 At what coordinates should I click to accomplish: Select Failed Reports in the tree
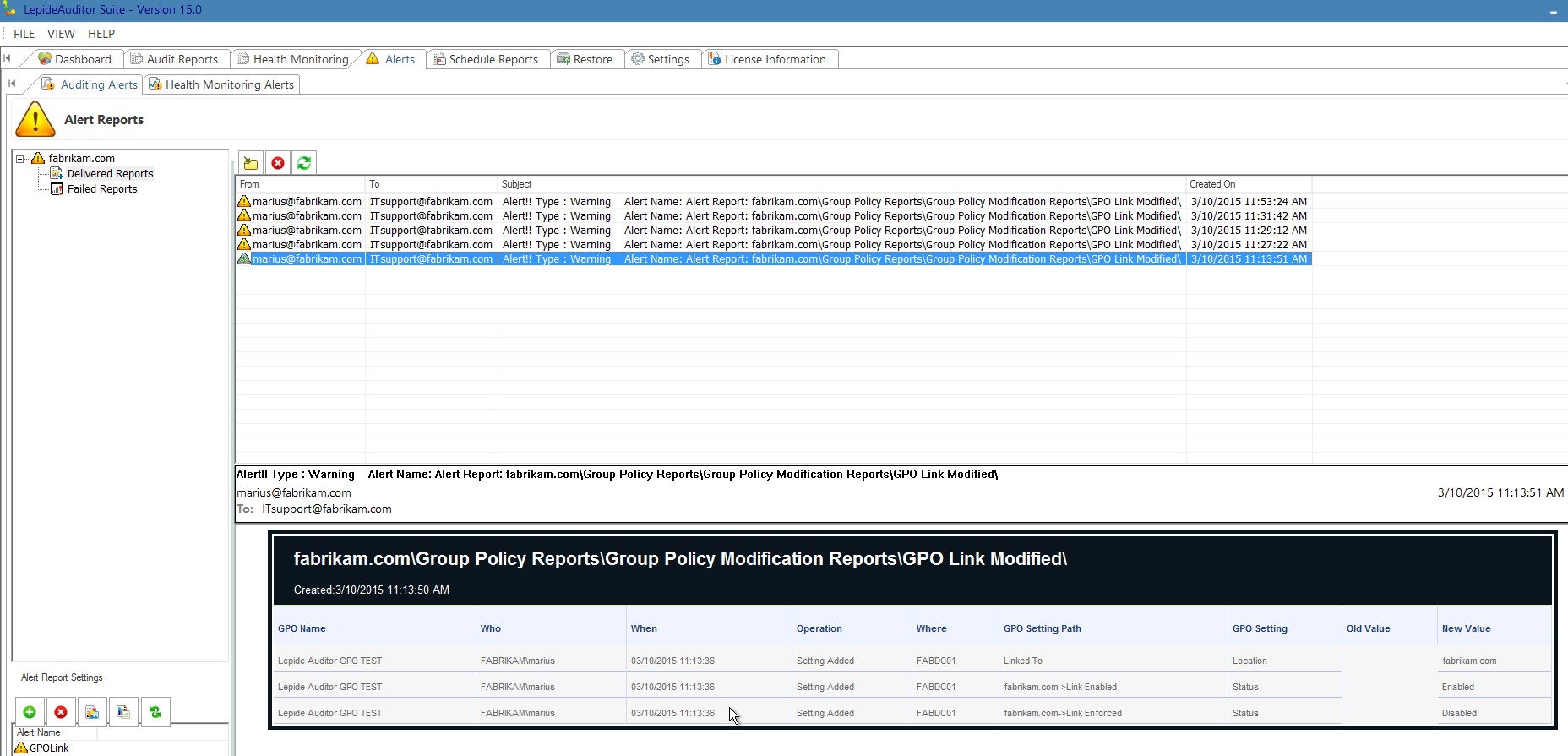pyautogui.click(x=102, y=189)
